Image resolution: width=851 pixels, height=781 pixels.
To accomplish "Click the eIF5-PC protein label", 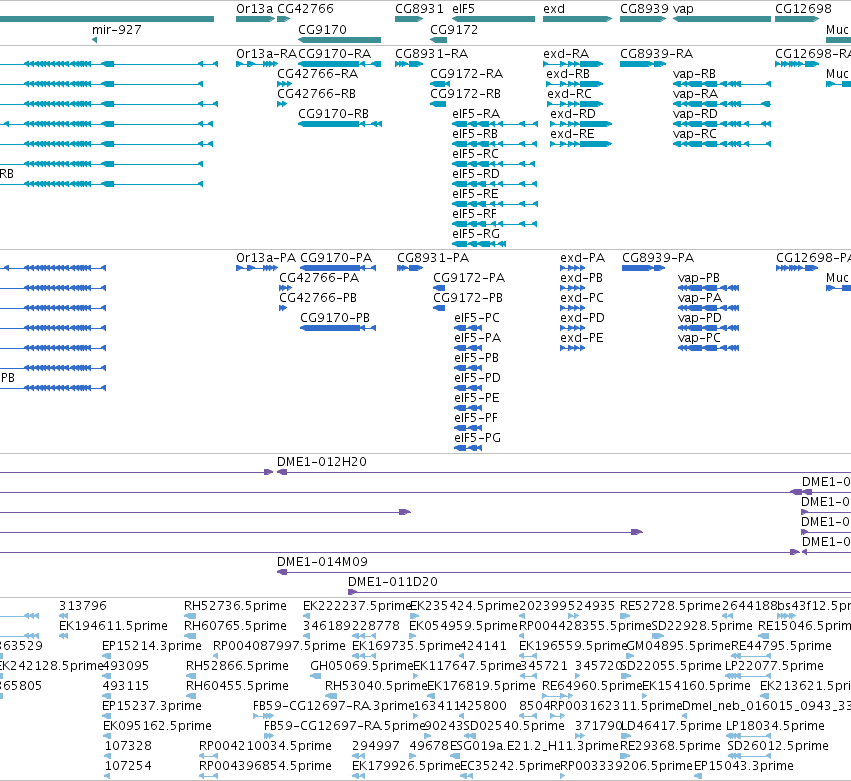I will click(477, 318).
